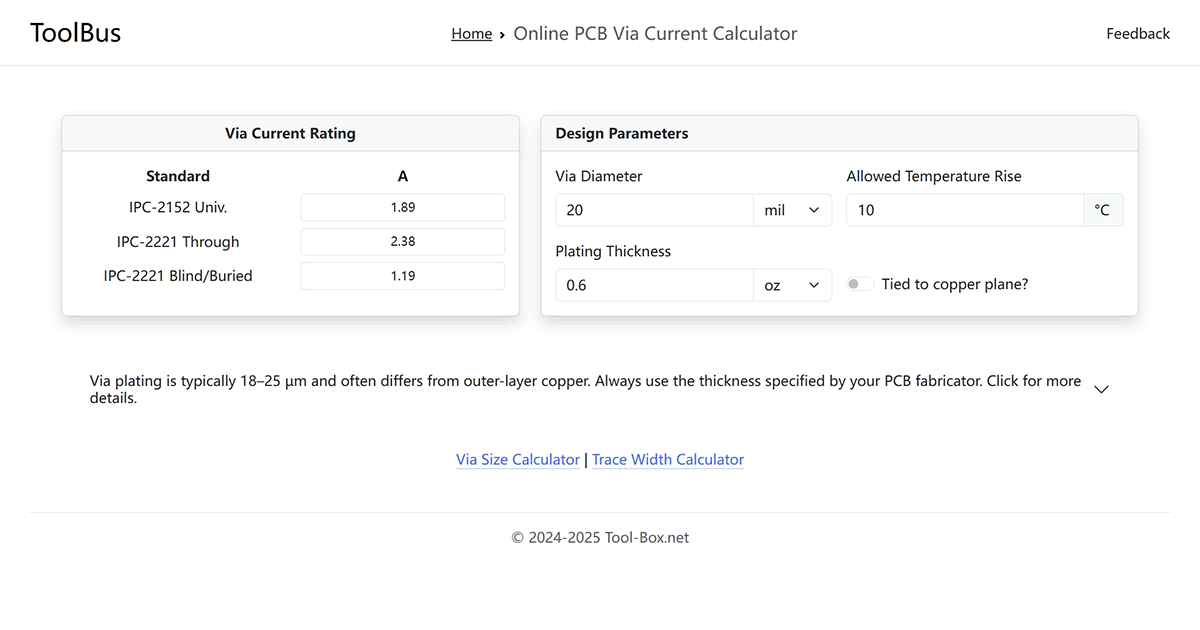Screen dimensions: 1200x630
Task: Click the Via Current Rating panel header
Action: [x=290, y=132]
